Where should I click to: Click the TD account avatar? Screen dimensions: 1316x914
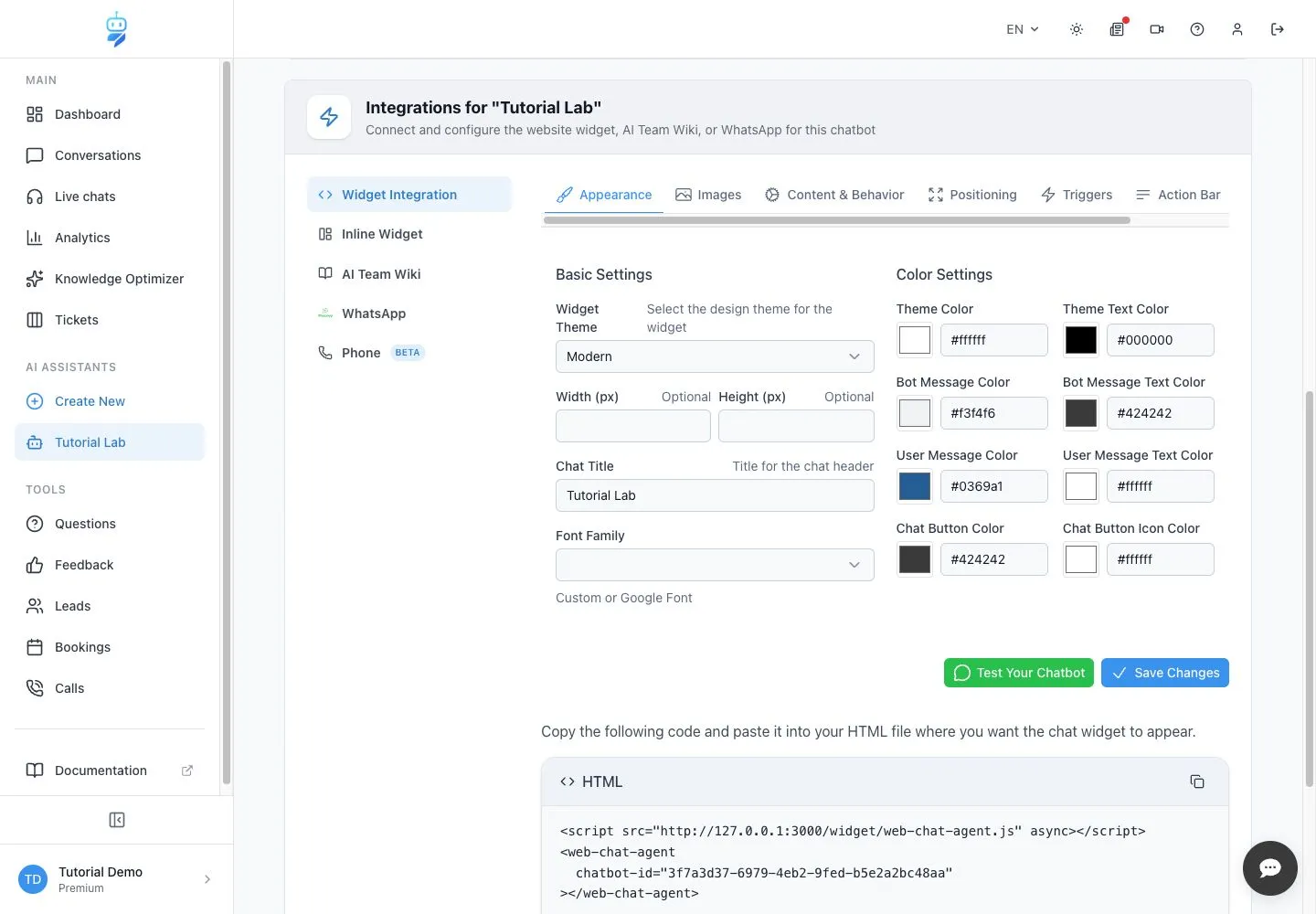[33, 879]
